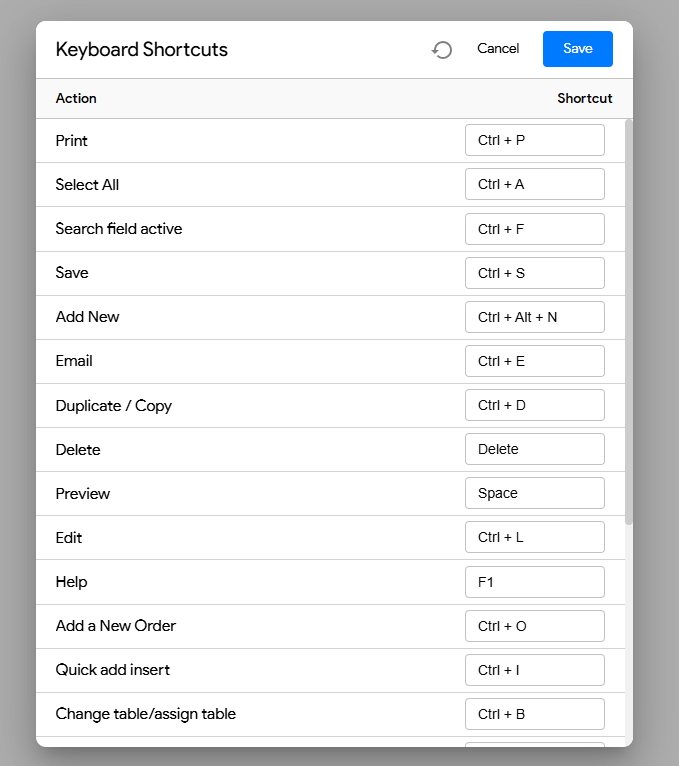Click the shortcuts list vertical scrollbar
The image size is (679, 766).
click(x=629, y=322)
